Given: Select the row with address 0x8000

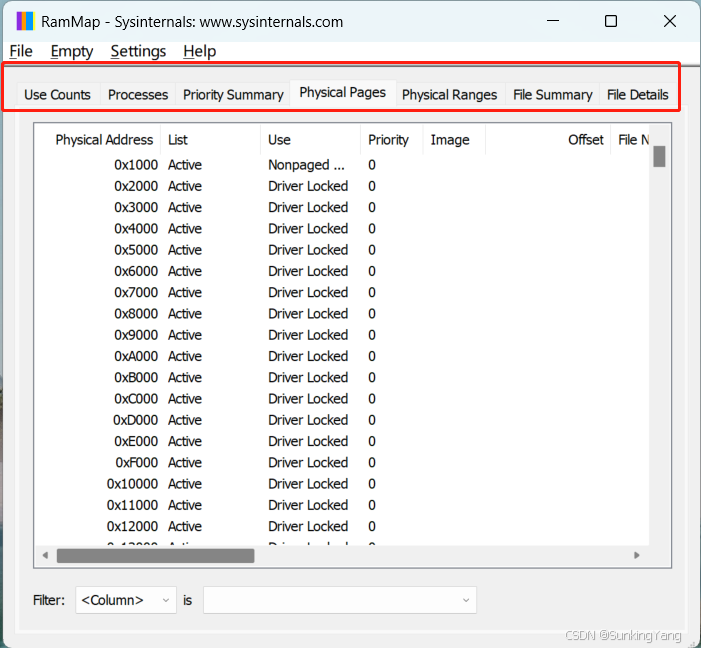Looking at the screenshot, I should 342,313.
